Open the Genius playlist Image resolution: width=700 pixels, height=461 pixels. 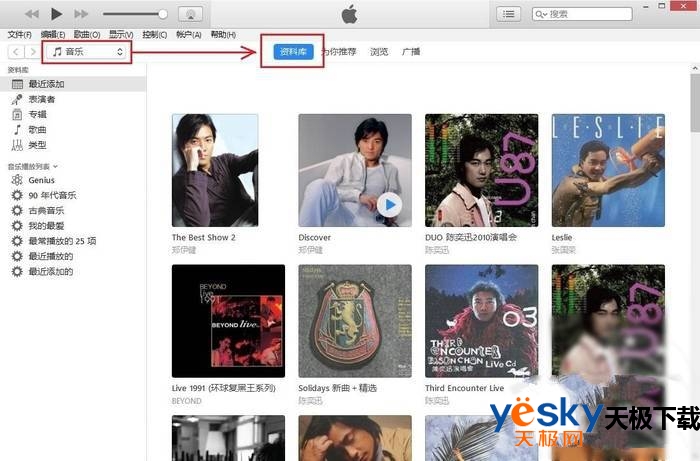coord(73,180)
